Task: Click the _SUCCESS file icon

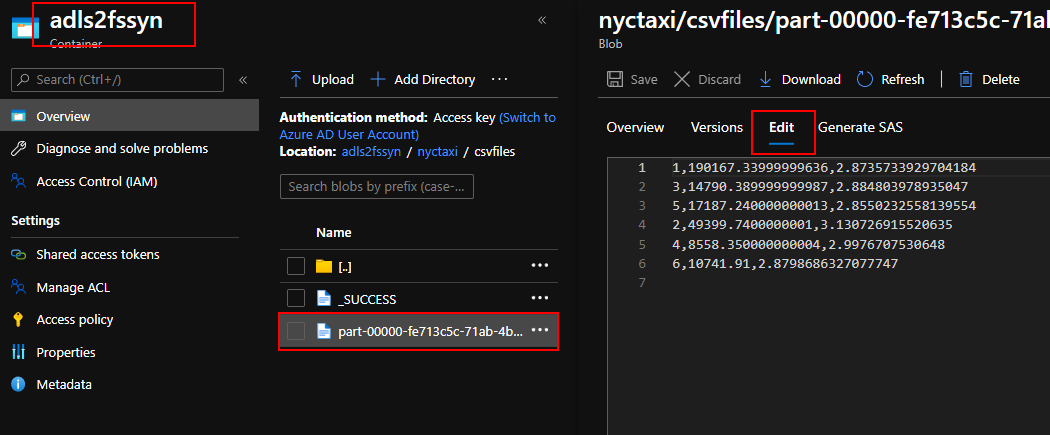Action: click(324, 298)
